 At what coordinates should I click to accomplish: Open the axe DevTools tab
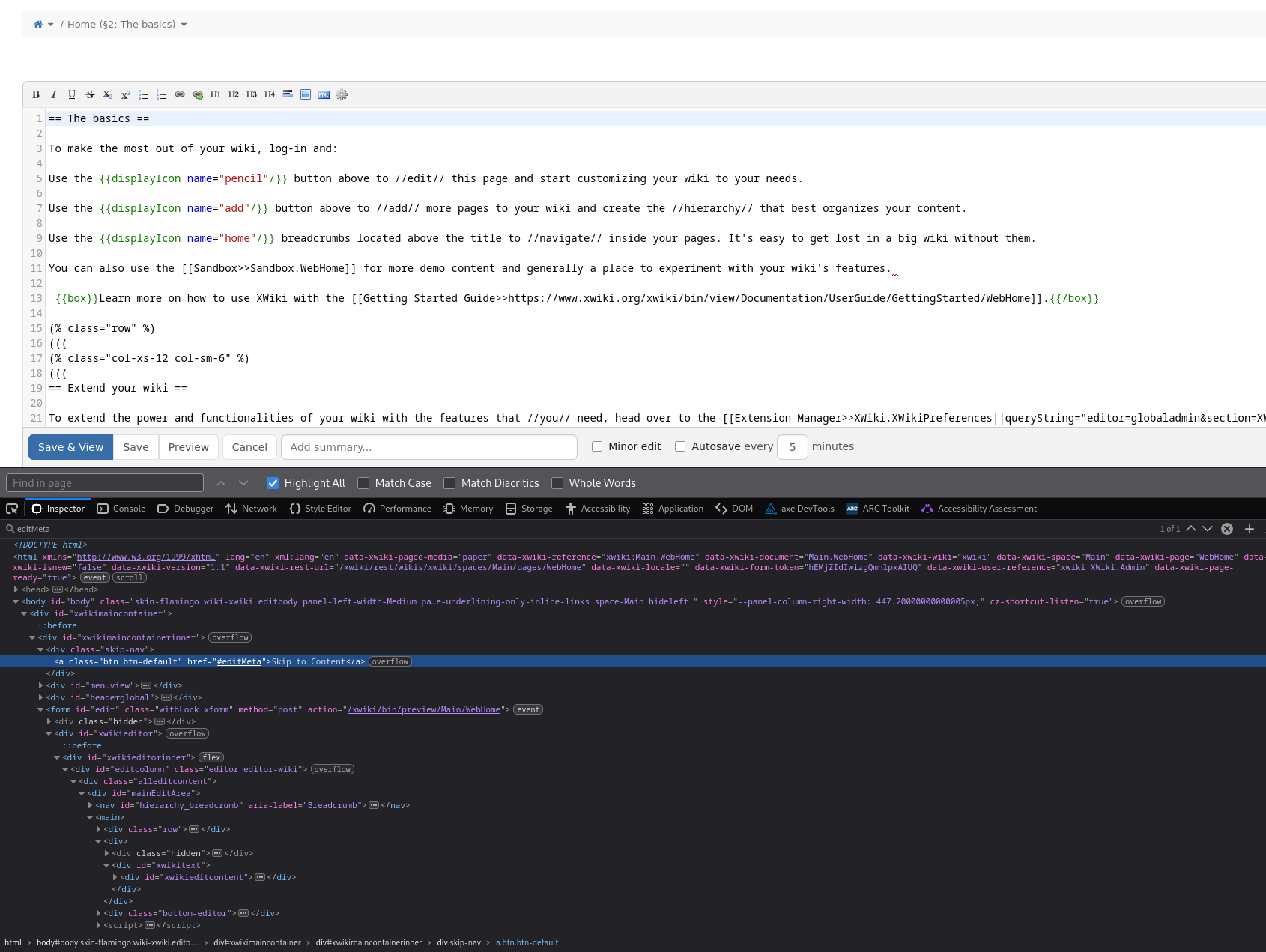(800, 509)
